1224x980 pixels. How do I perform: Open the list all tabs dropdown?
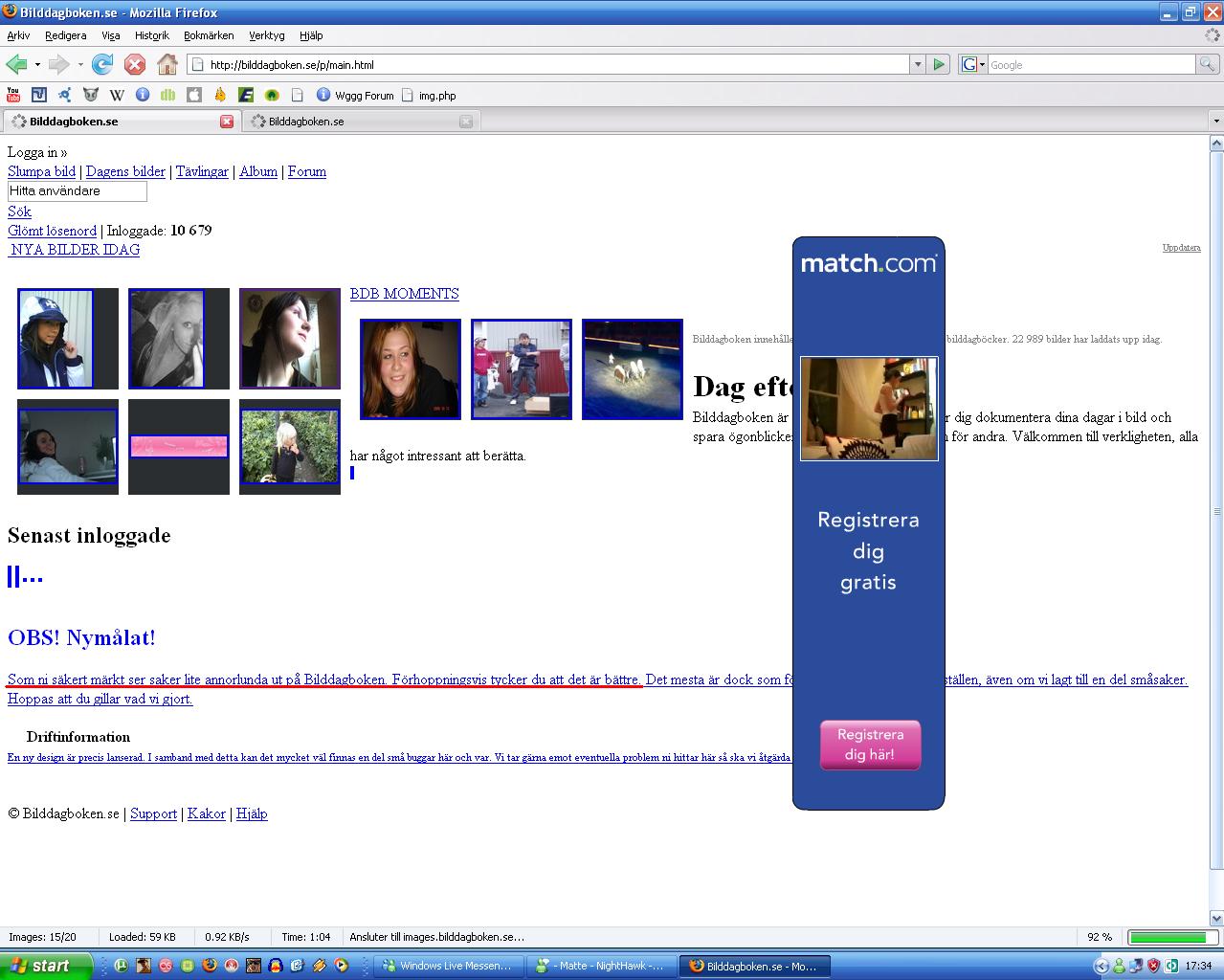point(1216,122)
